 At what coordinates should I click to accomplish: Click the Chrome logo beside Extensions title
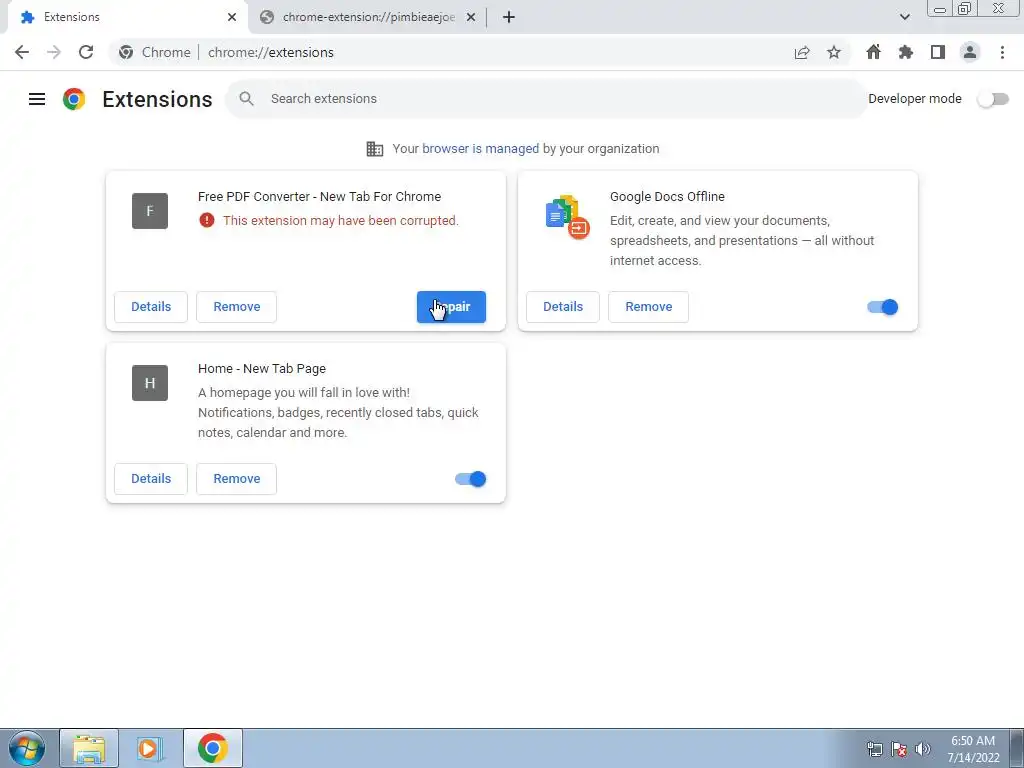click(x=74, y=99)
